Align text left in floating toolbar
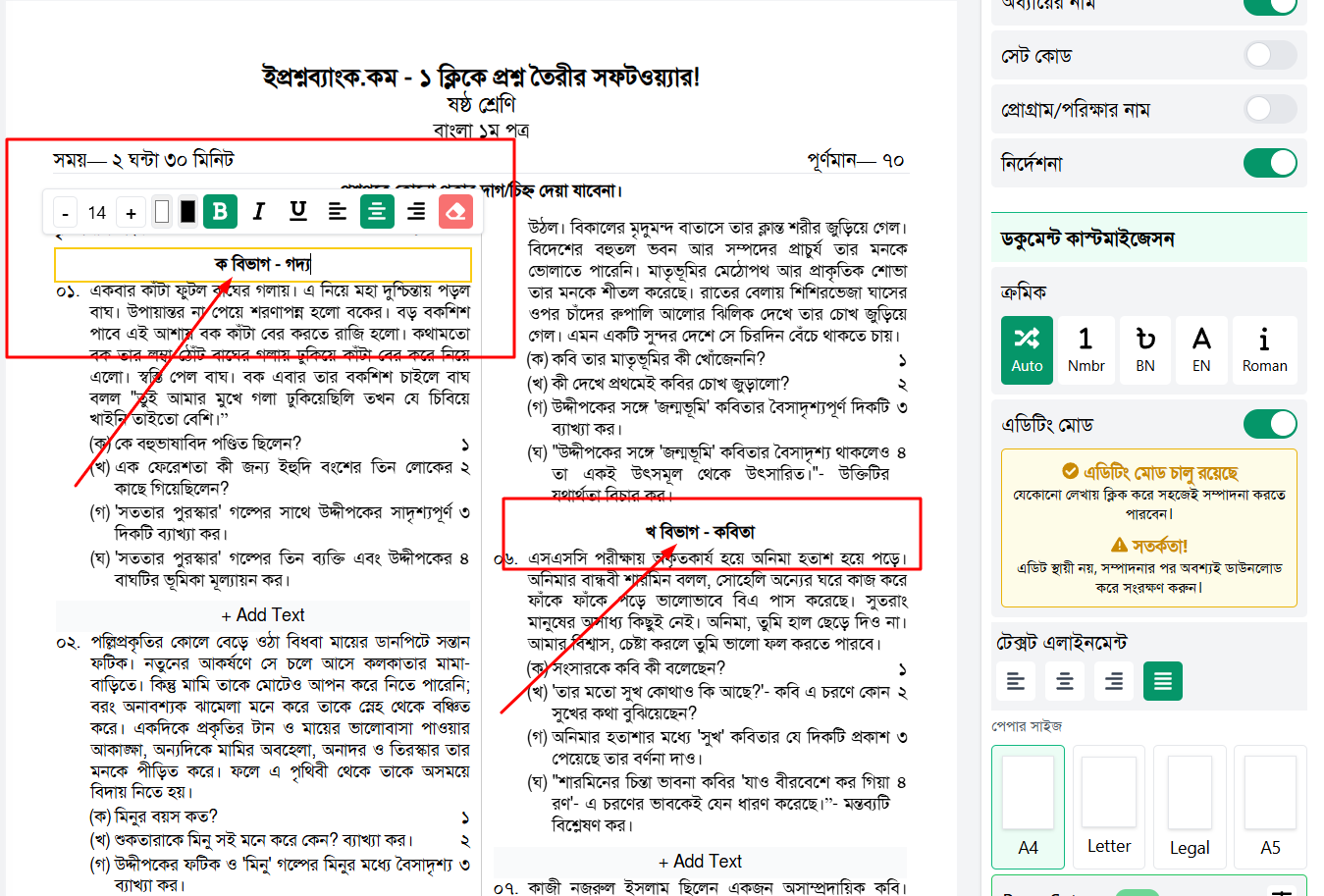This screenshot has height=896, width=1324. click(x=338, y=211)
